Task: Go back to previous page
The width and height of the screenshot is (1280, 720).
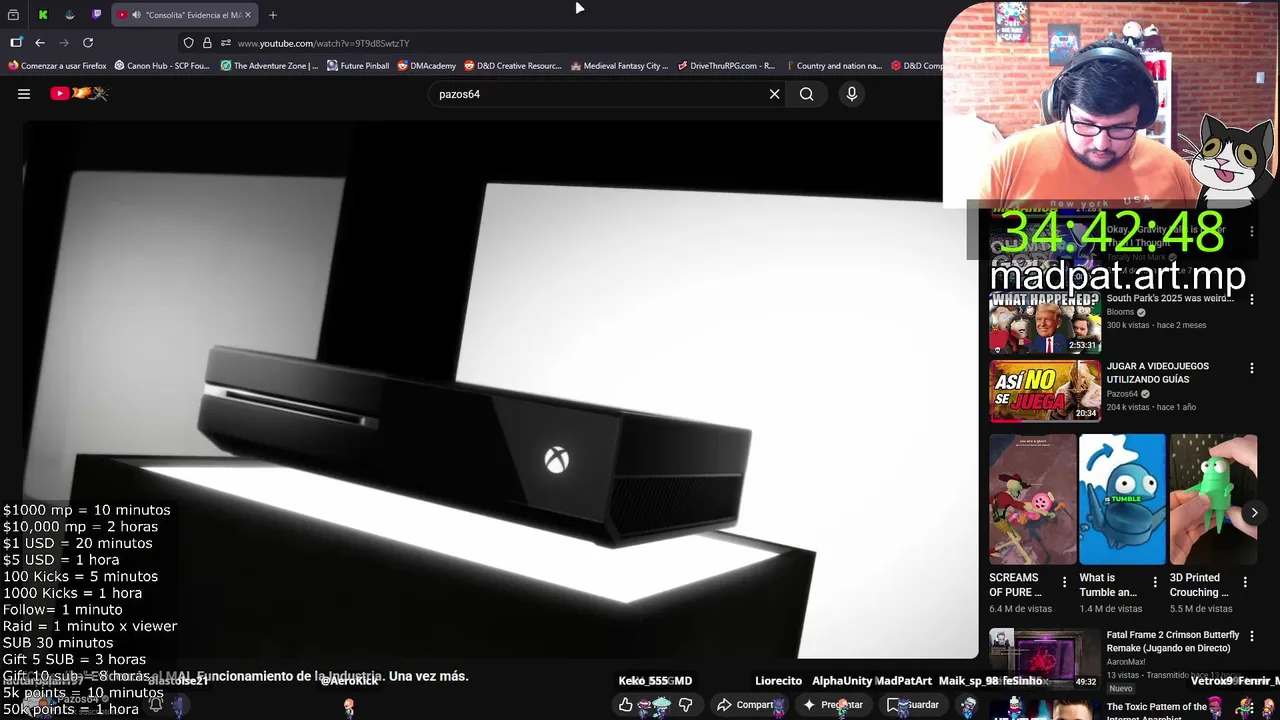Action: 40,43
